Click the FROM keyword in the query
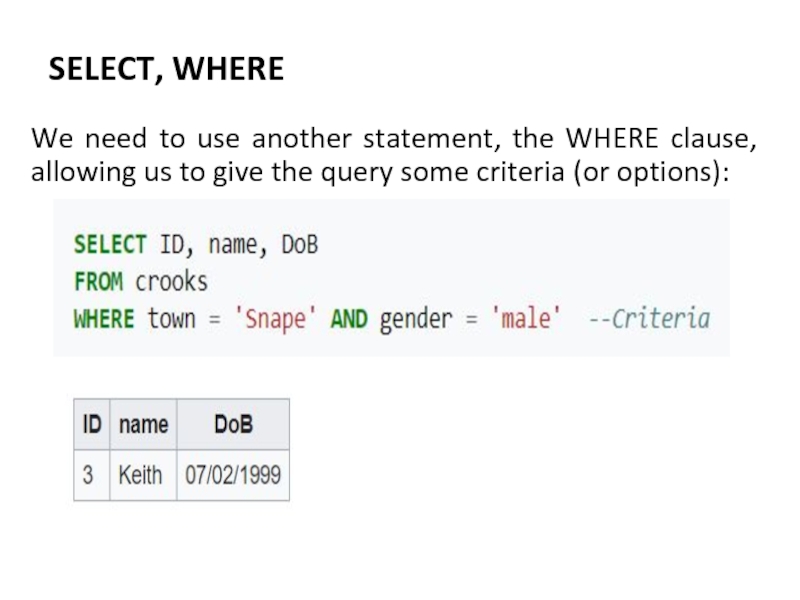This screenshot has height=600, width=800. coord(98,282)
